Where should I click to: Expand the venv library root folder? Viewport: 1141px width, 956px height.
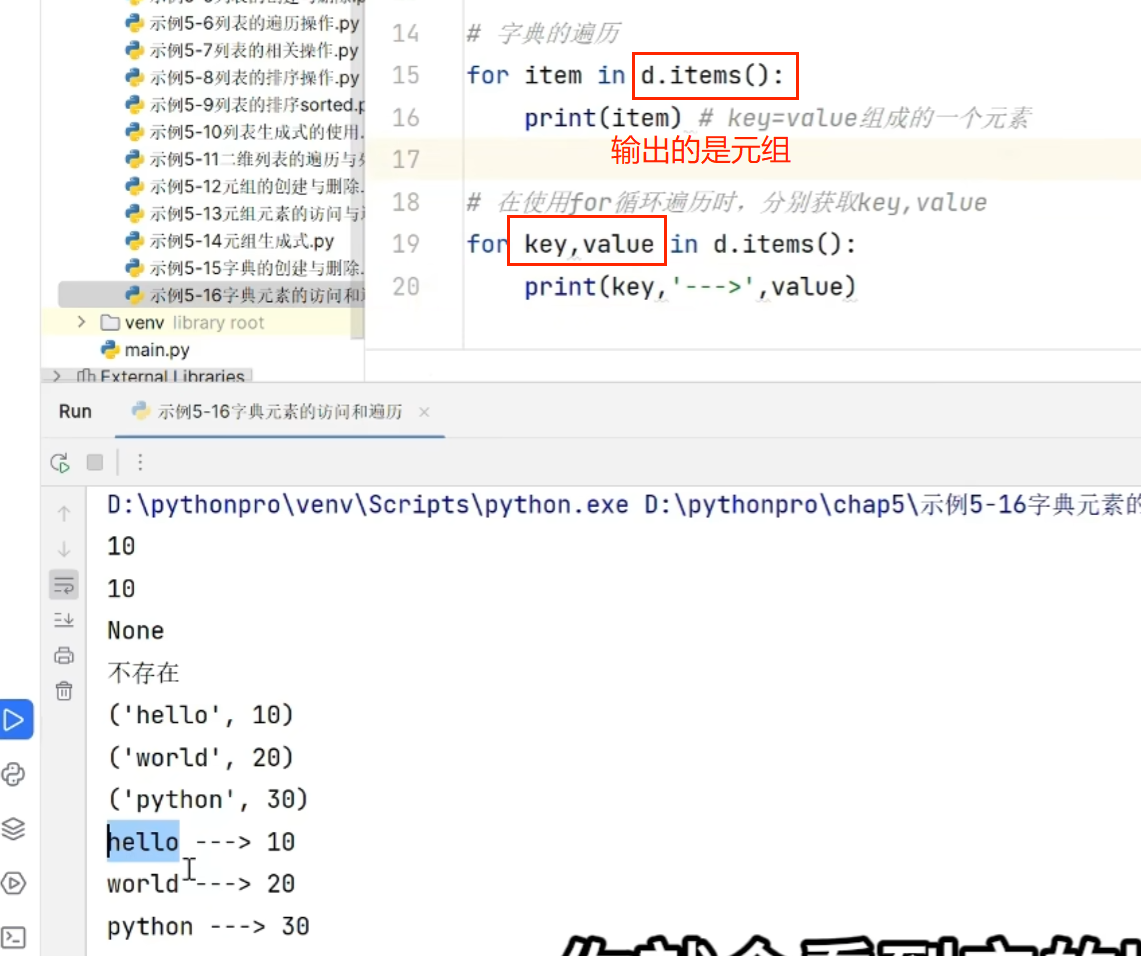pyautogui.click(x=82, y=322)
